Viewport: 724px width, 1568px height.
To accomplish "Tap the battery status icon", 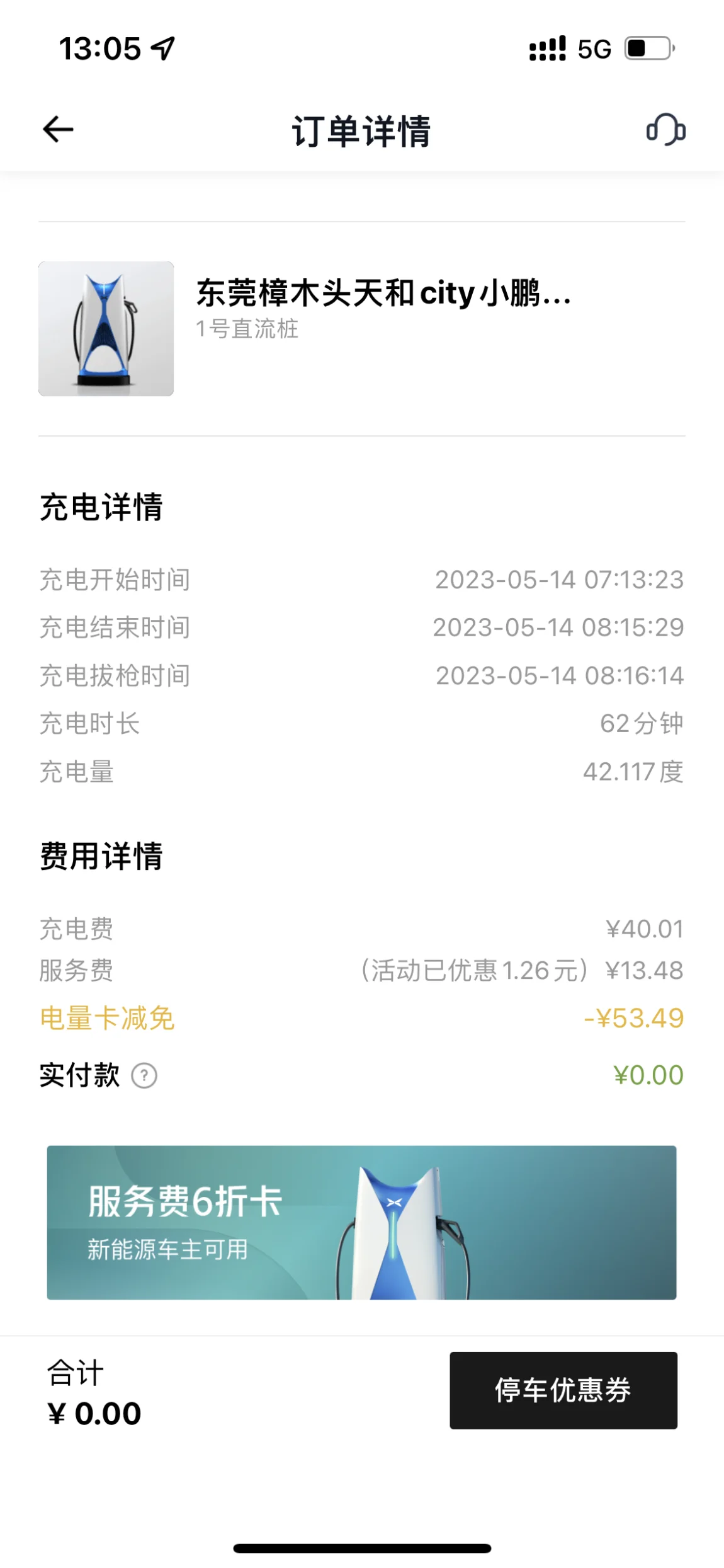I will pyautogui.click(x=650, y=49).
